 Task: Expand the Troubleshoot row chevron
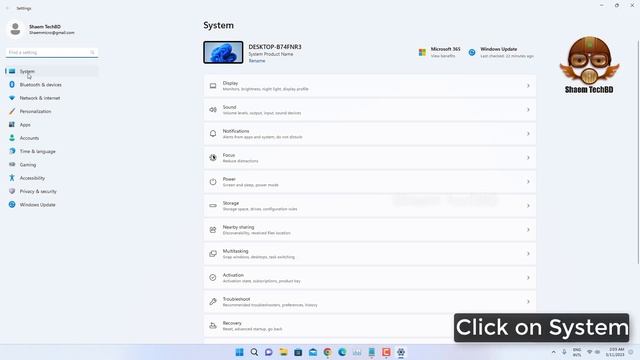[528, 302]
